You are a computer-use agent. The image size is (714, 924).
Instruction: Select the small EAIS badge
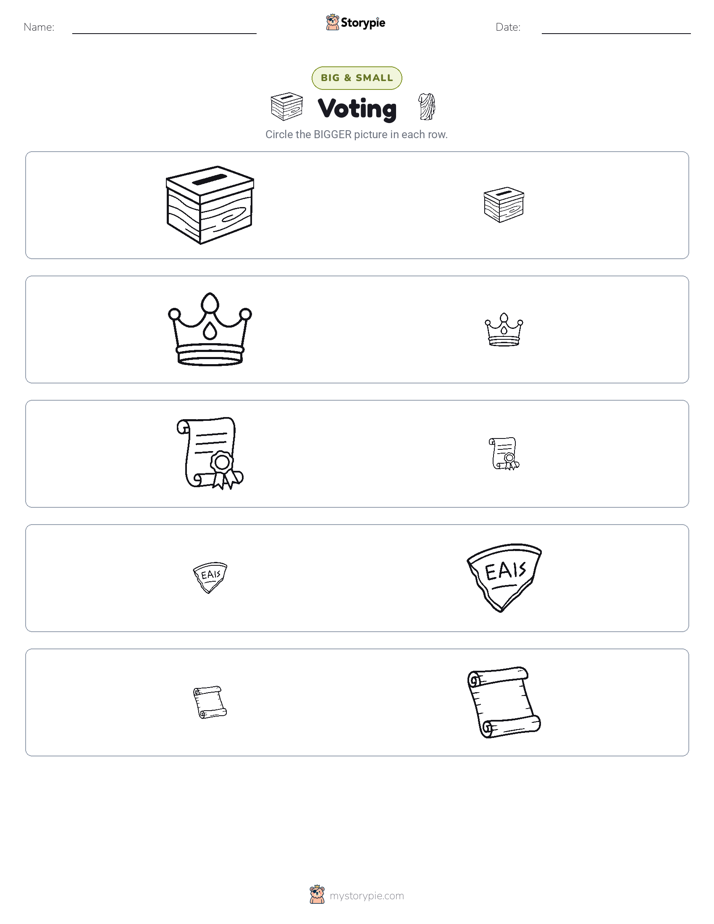pos(210,578)
